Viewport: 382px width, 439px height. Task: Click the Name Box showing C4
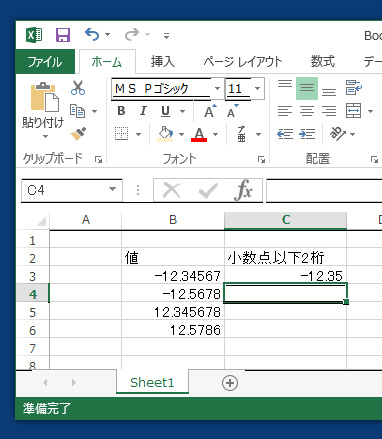tap(65, 190)
